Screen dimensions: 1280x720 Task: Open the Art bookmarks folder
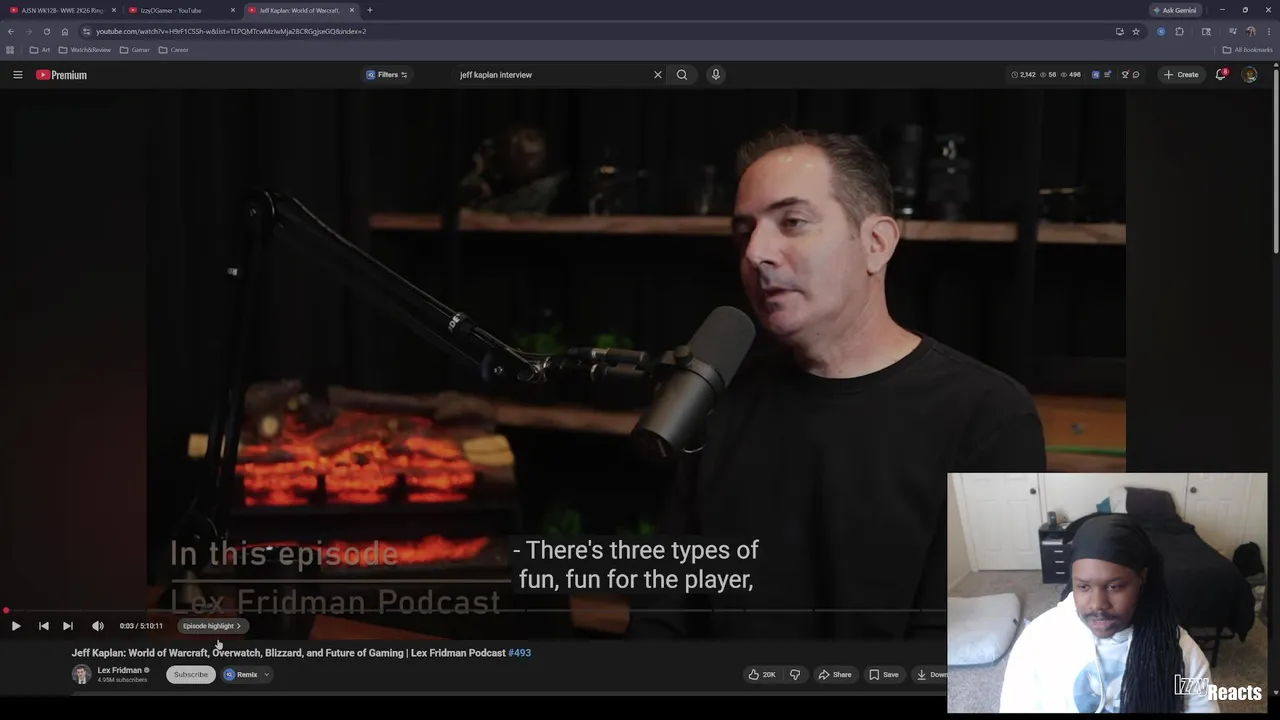pos(40,50)
